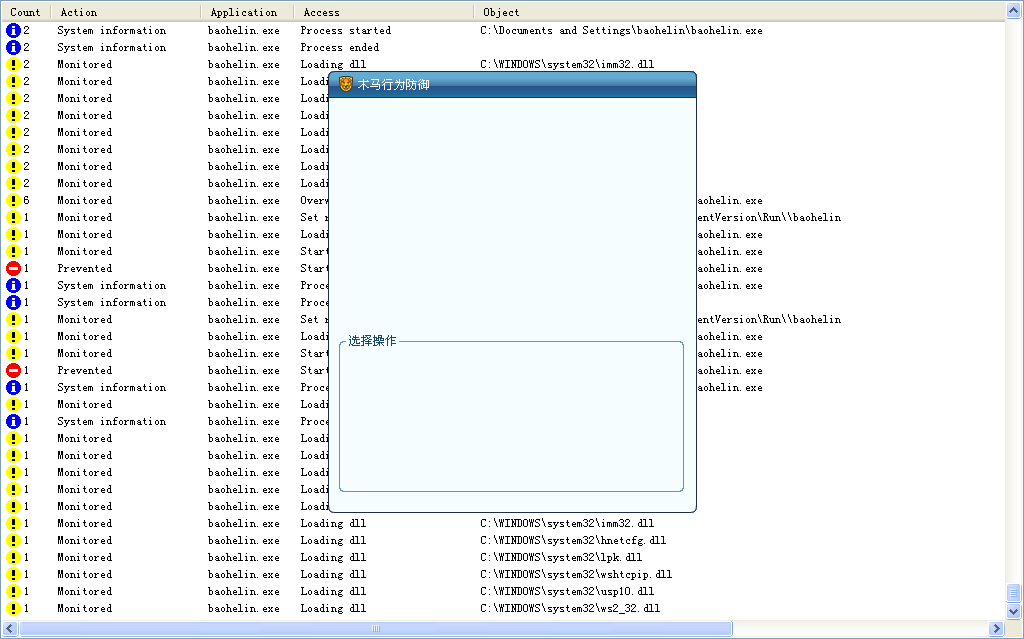The image size is (1024, 639).
Task: Click the info icon on the Process started row
Action: click(x=13, y=31)
